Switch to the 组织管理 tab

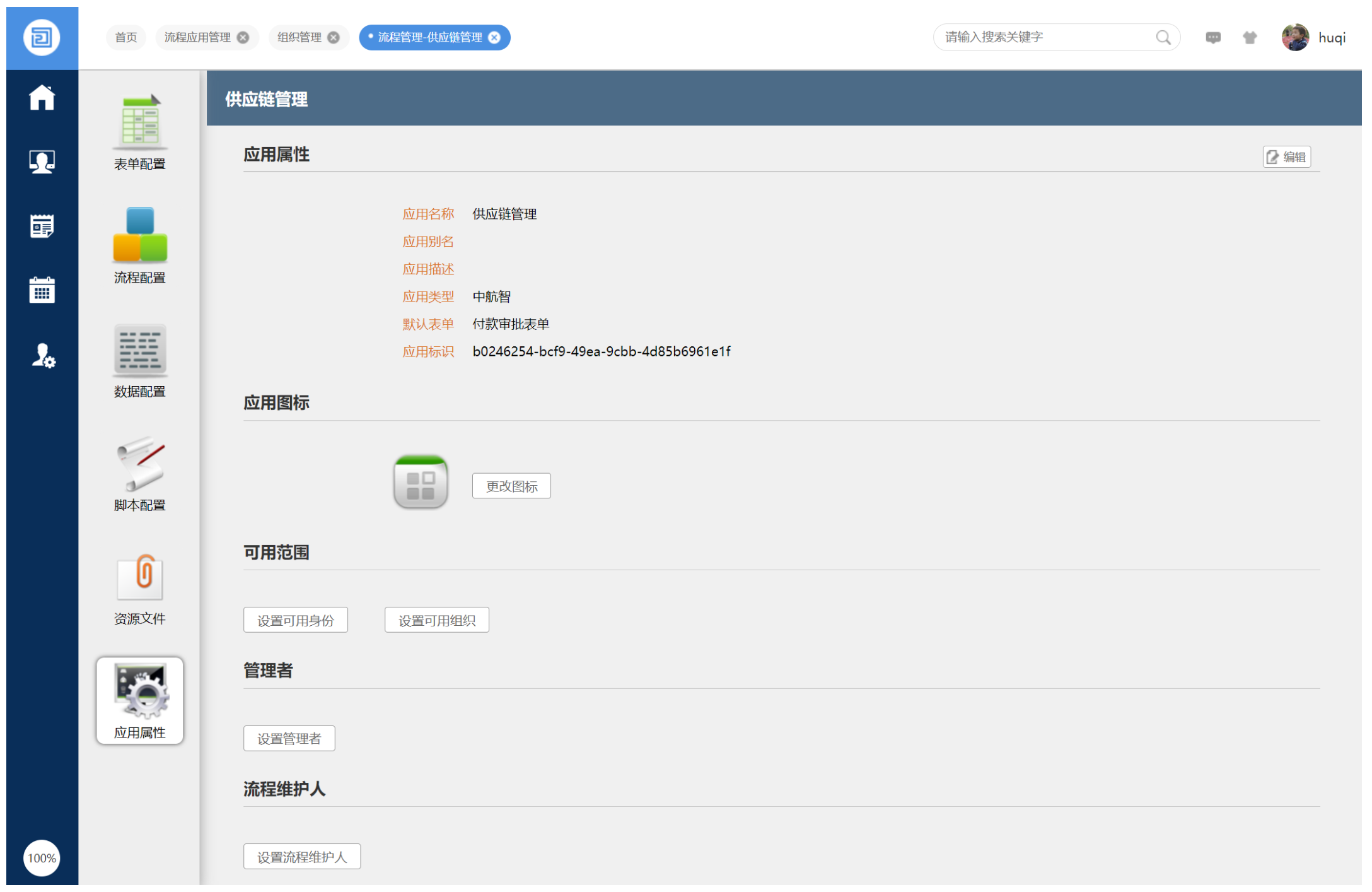pos(299,37)
